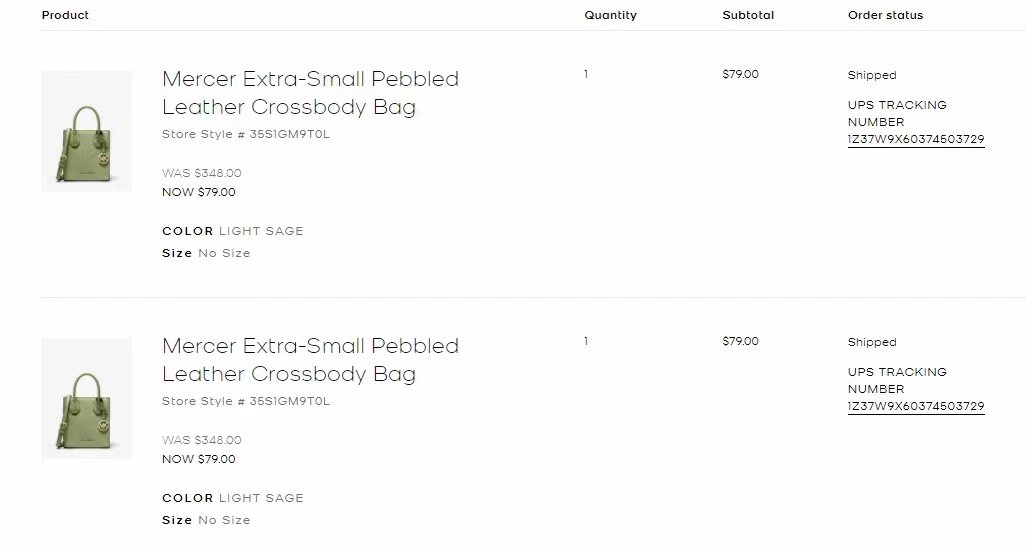Click the Subtotal column header
This screenshot has height=553, width=1026.
(x=748, y=15)
